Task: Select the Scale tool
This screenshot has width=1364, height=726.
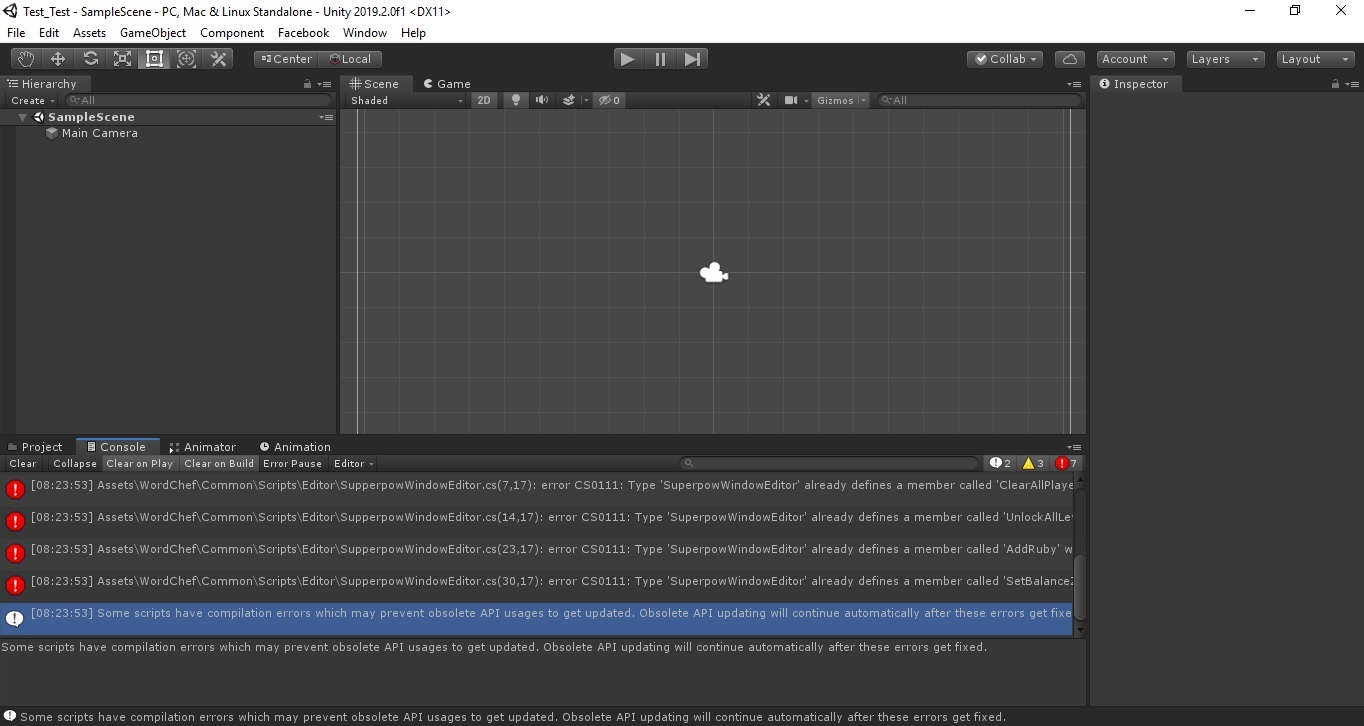Action: coord(122,59)
